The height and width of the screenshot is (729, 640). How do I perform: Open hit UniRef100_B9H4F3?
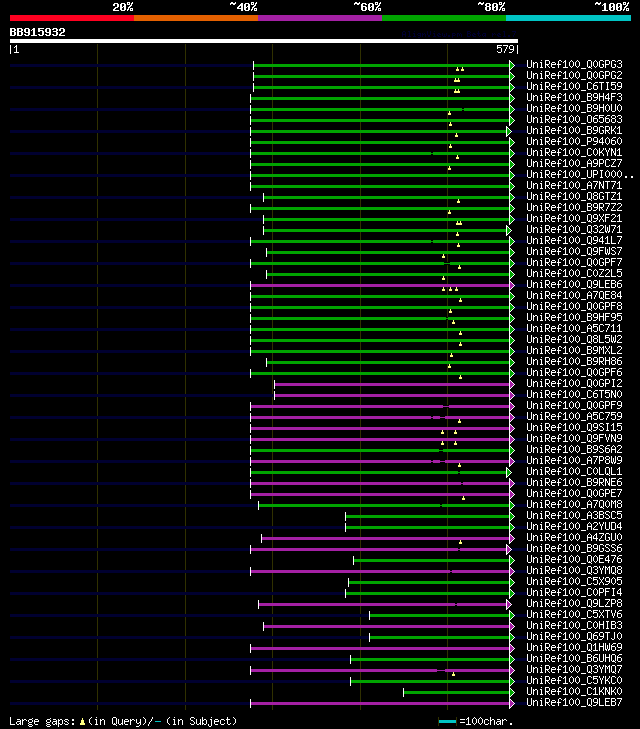coord(574,98)
